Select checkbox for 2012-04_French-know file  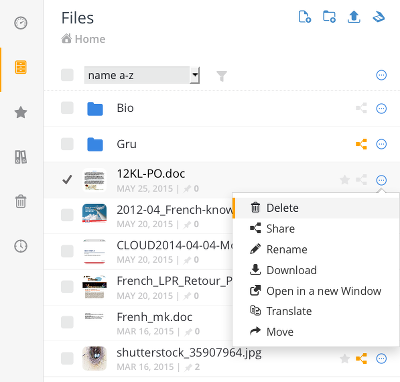tap(67, 215)
